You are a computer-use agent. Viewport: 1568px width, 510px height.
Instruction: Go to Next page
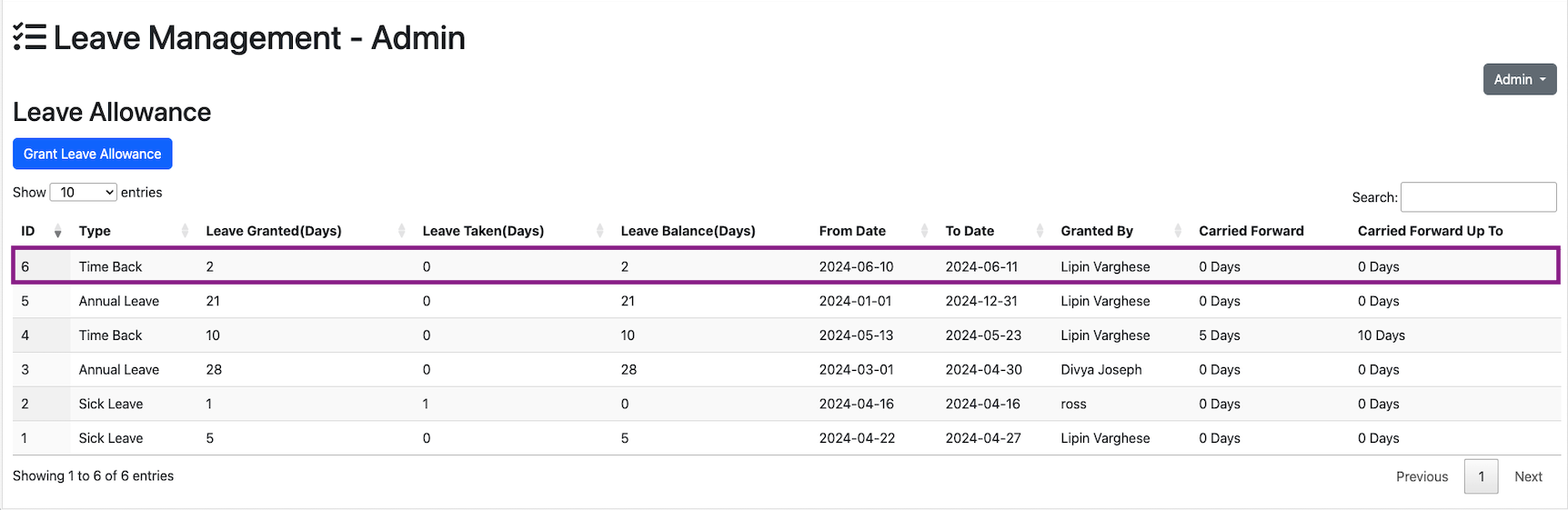point(1528,476)
